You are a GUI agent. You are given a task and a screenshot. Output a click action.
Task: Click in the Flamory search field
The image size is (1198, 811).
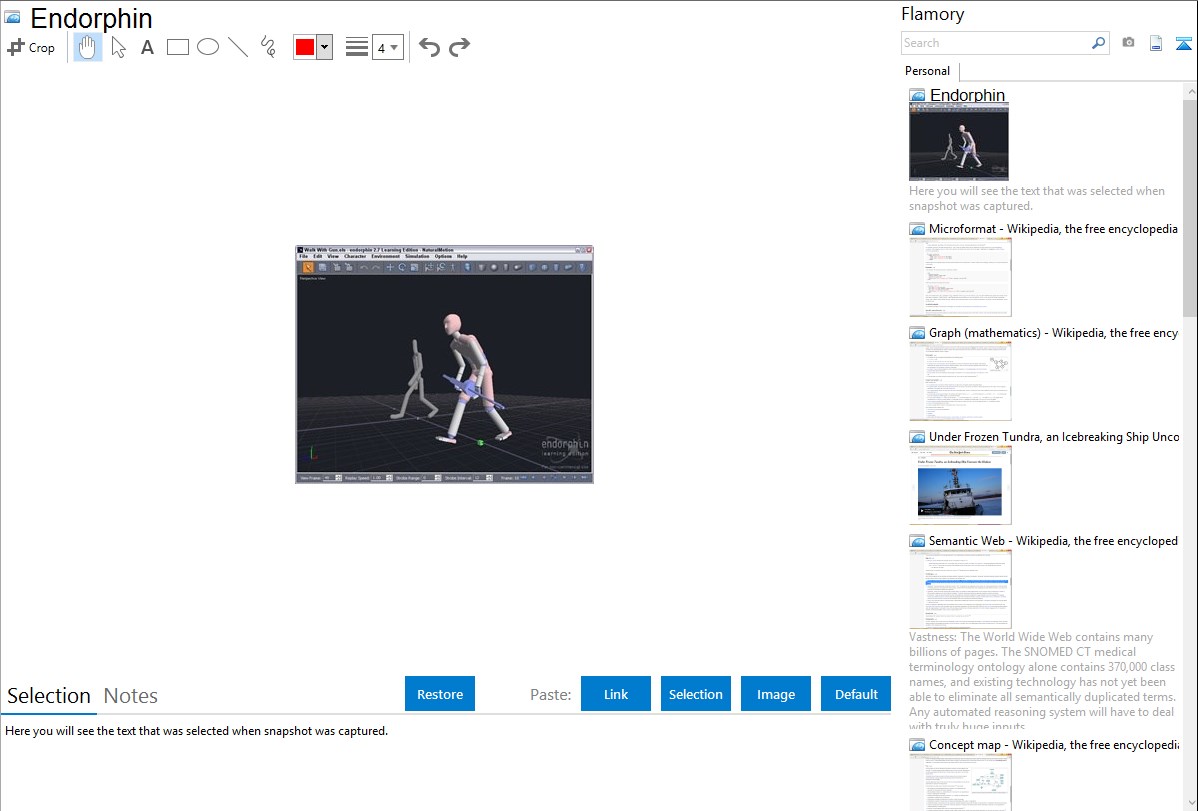click(x=995, y=43)
